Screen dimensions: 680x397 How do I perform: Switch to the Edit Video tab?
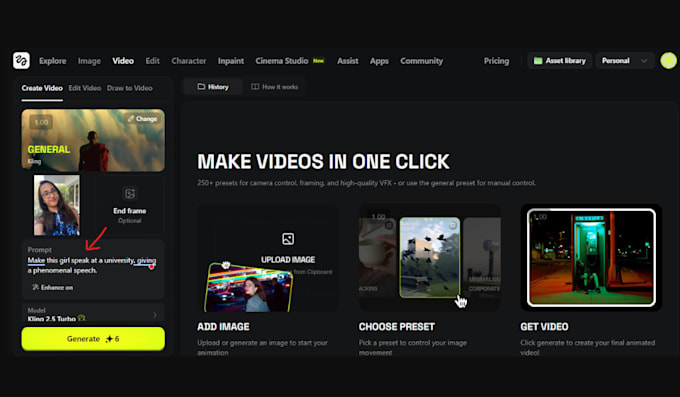[x=85, y=88]
